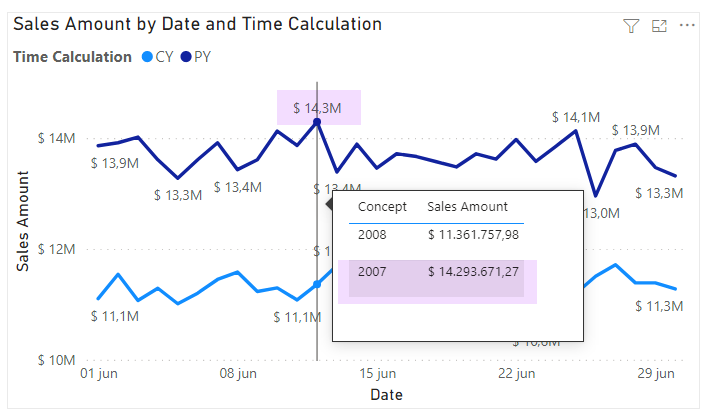Click the CY line marker at the hover line
This screenshot has width=711, height=415.
coord(317,284)
